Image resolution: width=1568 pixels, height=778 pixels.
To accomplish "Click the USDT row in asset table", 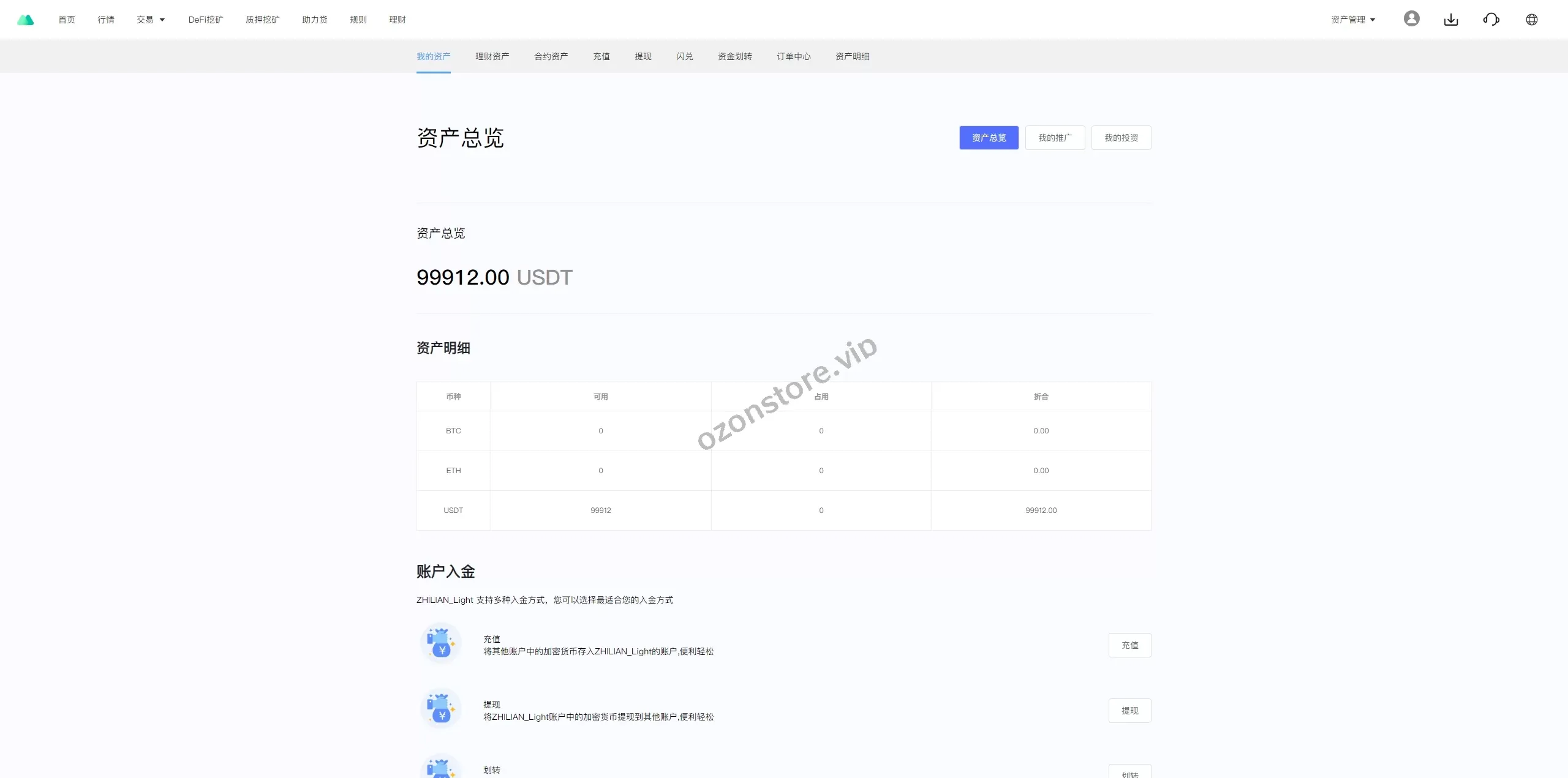I will point(453,511).
